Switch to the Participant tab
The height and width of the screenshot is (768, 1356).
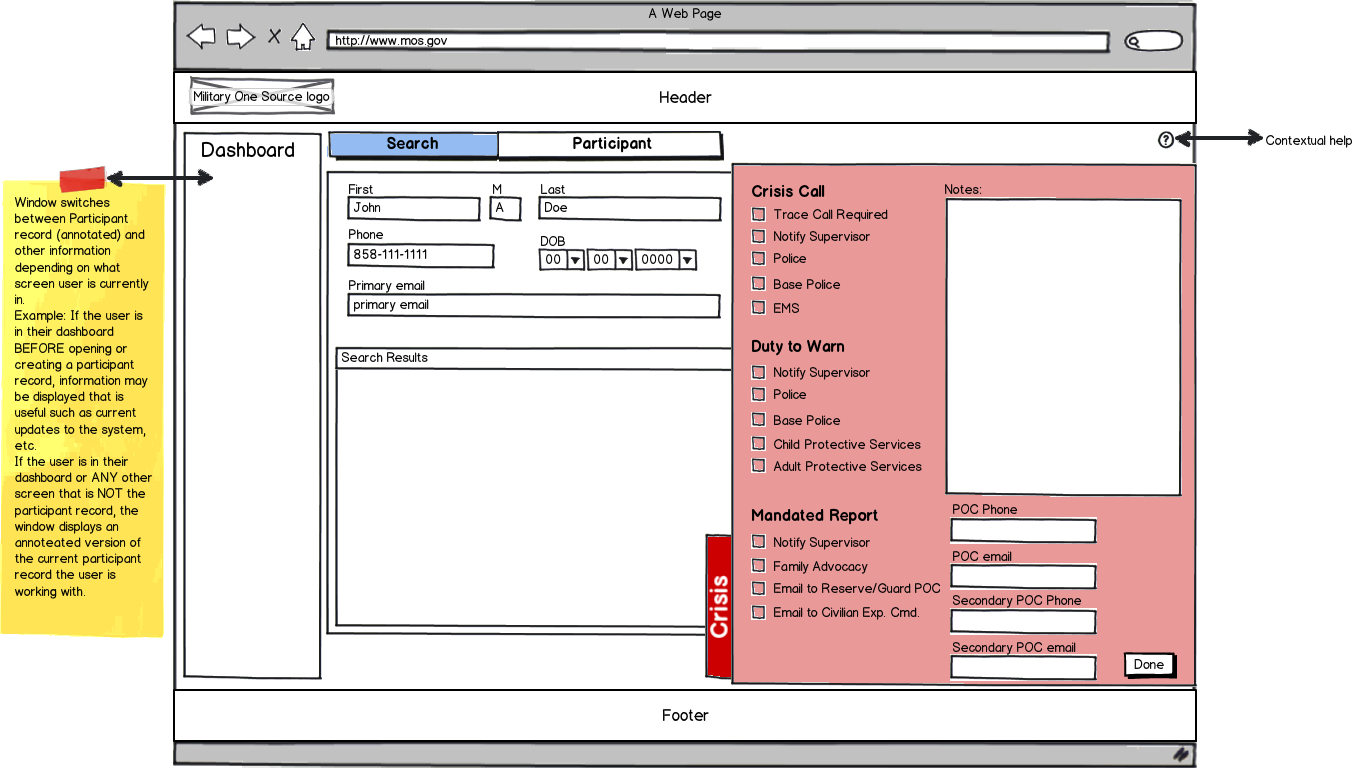point(611,144)
